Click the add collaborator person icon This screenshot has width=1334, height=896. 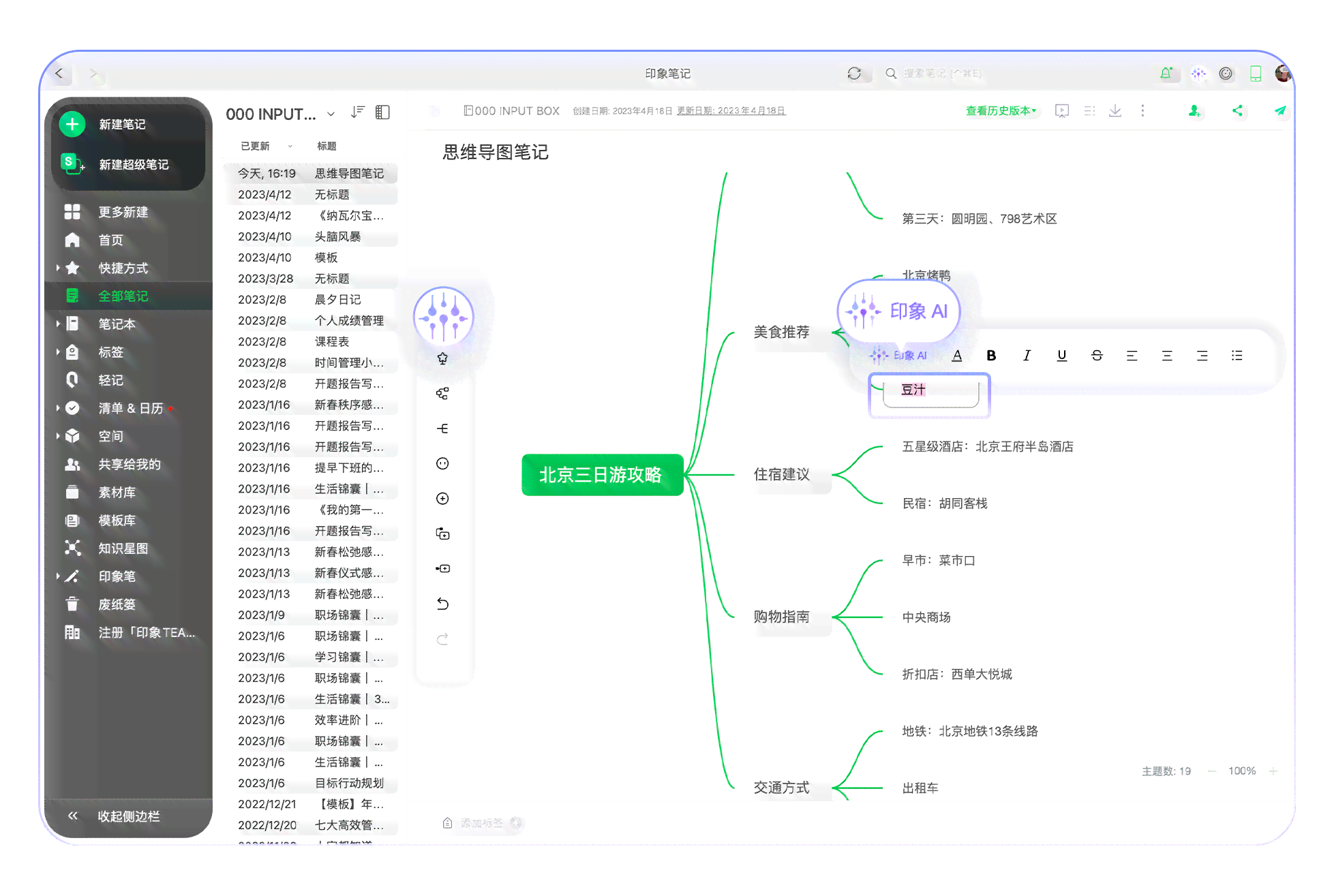pos(1194,110)
